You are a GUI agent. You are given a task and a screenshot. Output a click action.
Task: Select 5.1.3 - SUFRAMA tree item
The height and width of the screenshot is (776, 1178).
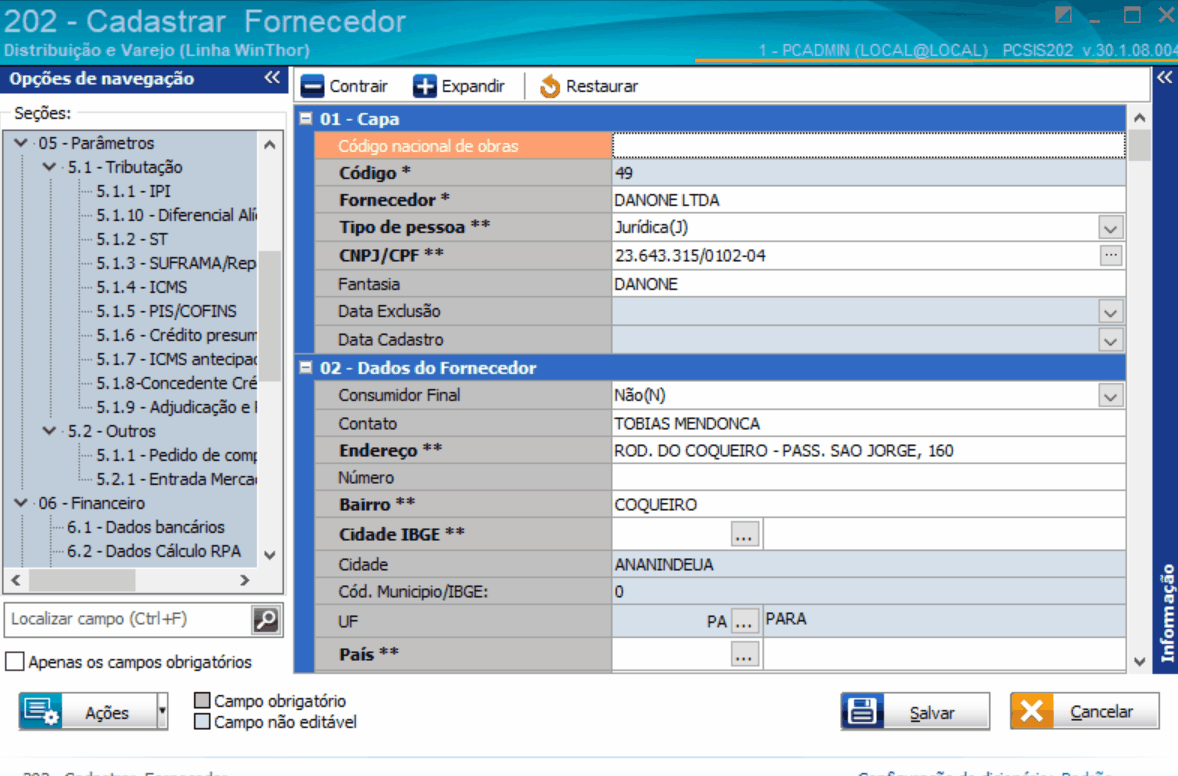176,263
